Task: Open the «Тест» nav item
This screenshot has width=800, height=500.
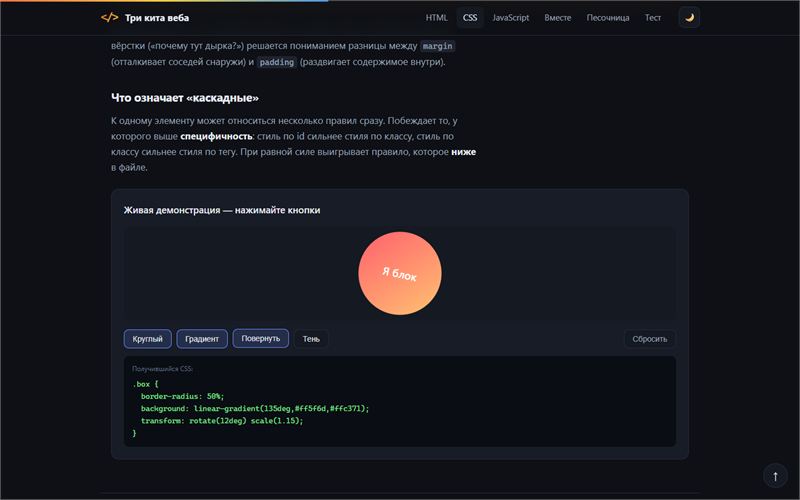Action: pyautogui.click(x=653, y=17)
